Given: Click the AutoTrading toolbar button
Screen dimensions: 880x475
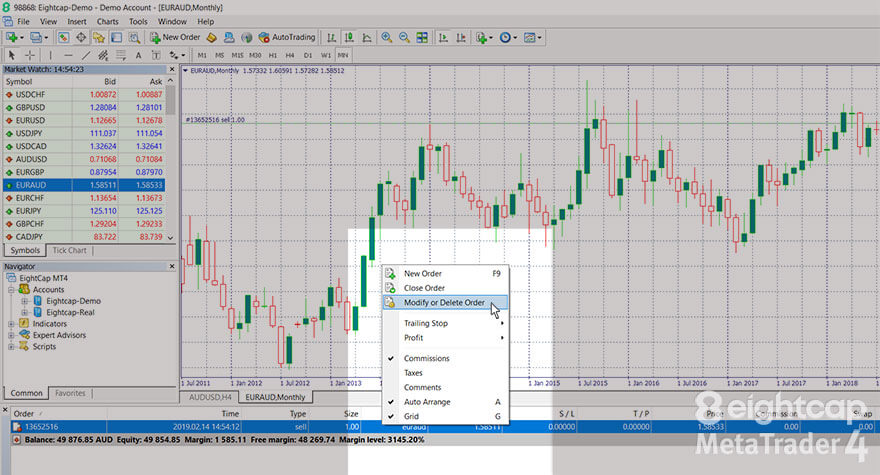Looking at the screenshot, I should tap(287, 38).
